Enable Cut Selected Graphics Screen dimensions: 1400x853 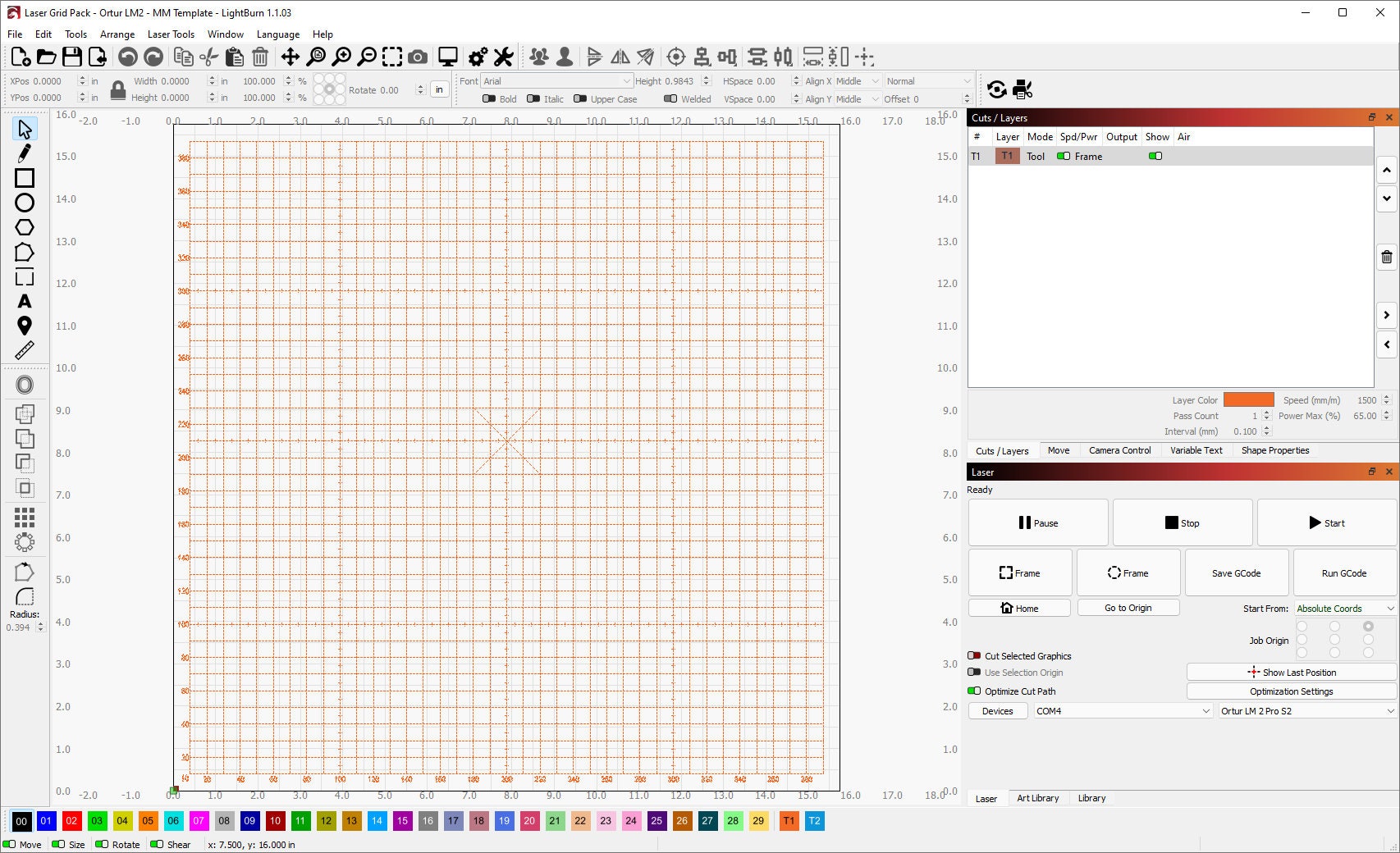975,655
